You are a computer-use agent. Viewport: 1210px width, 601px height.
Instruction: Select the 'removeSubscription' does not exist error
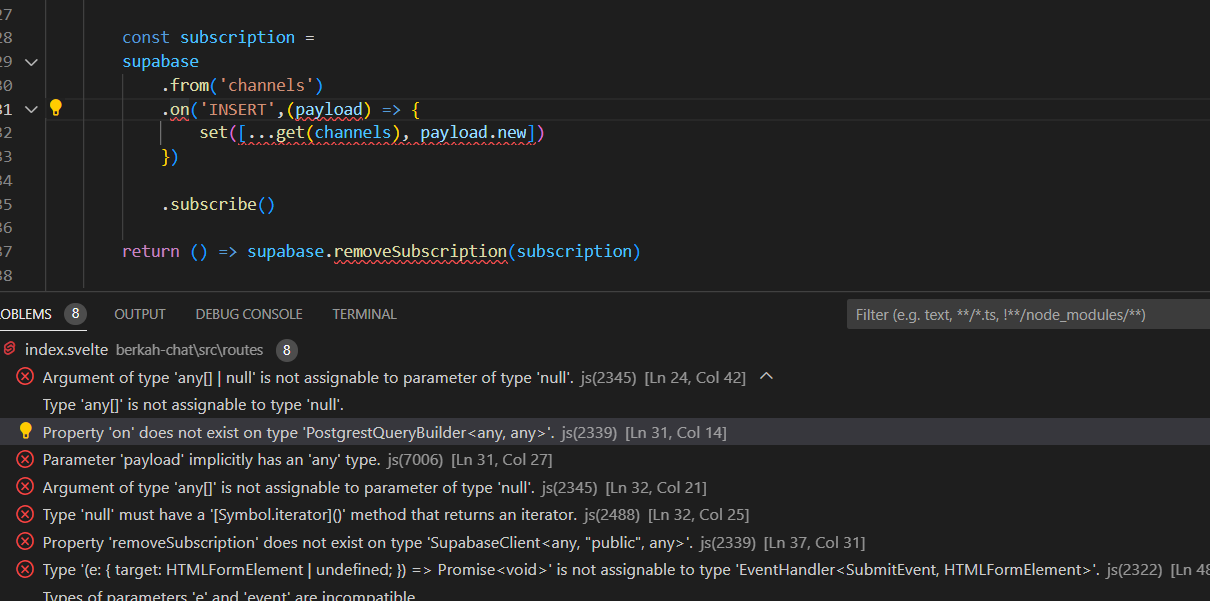(605, 542)
